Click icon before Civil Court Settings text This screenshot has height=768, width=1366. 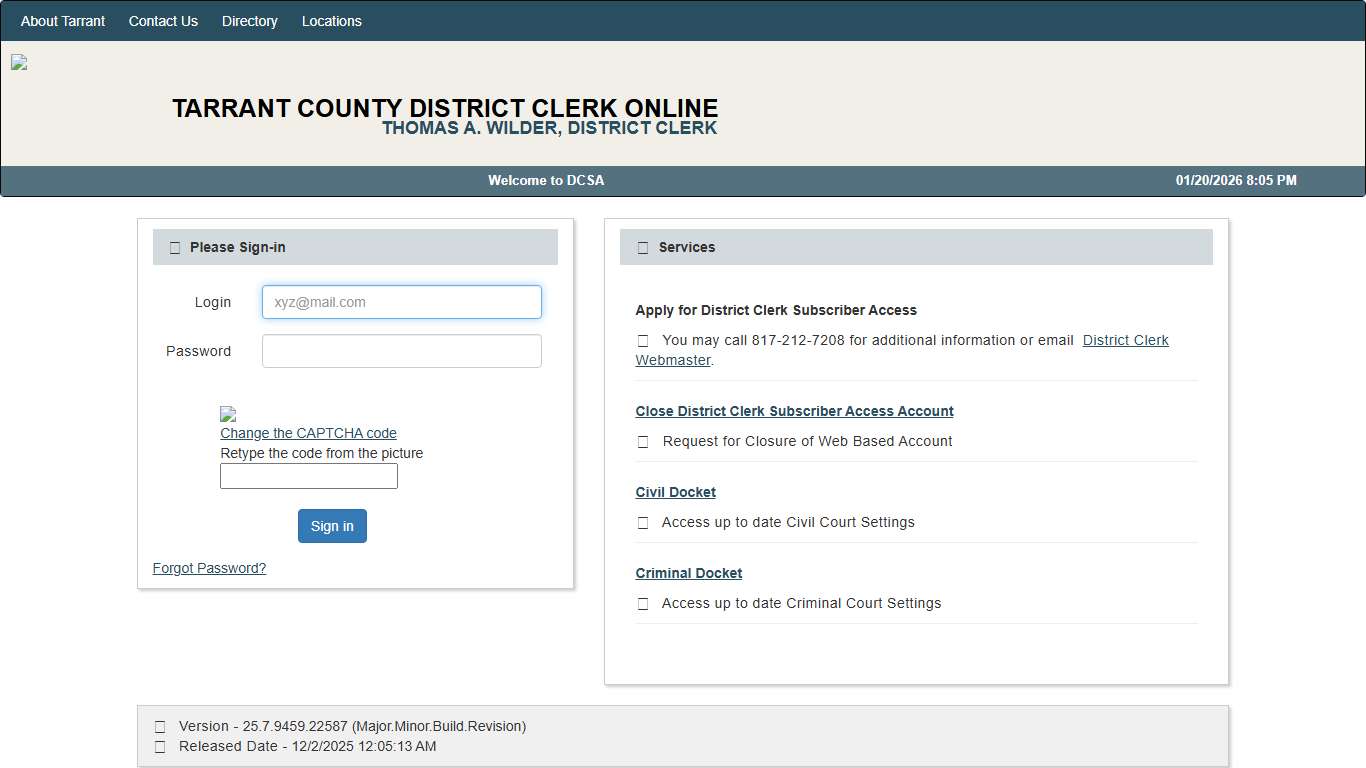[643, 523]
